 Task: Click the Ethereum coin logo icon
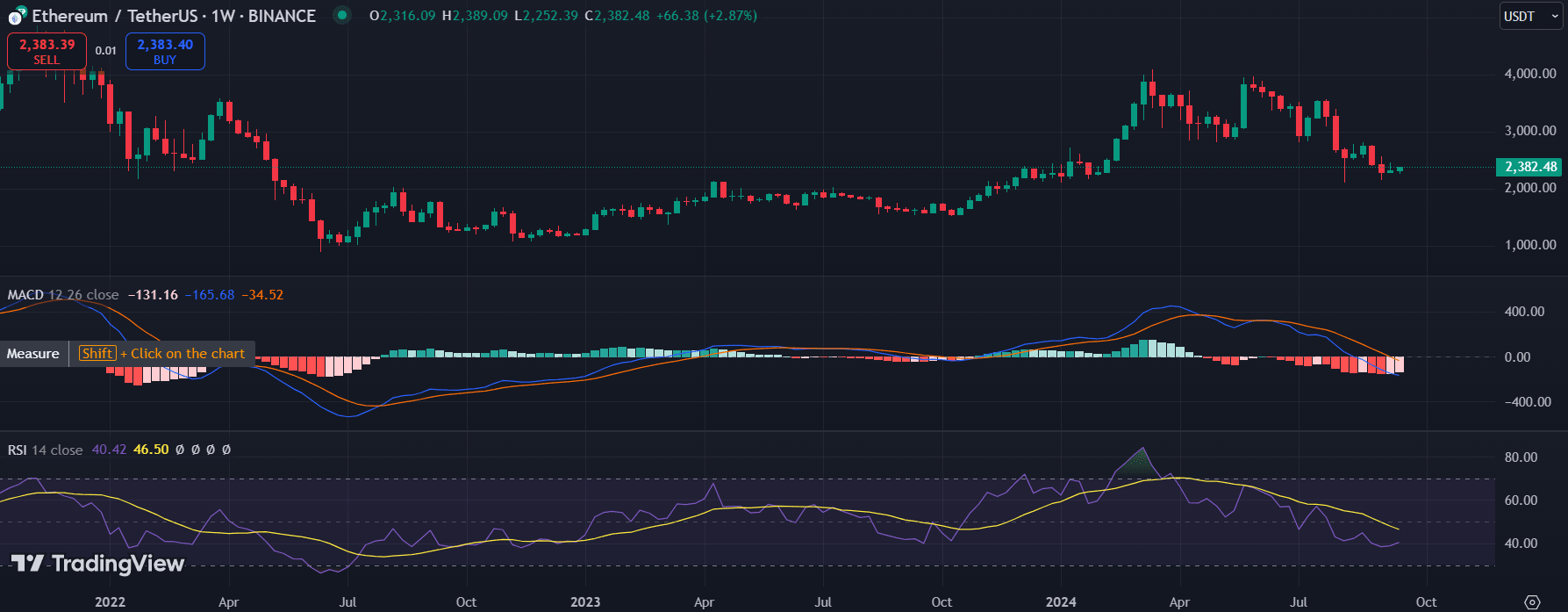tap(17, 17)
